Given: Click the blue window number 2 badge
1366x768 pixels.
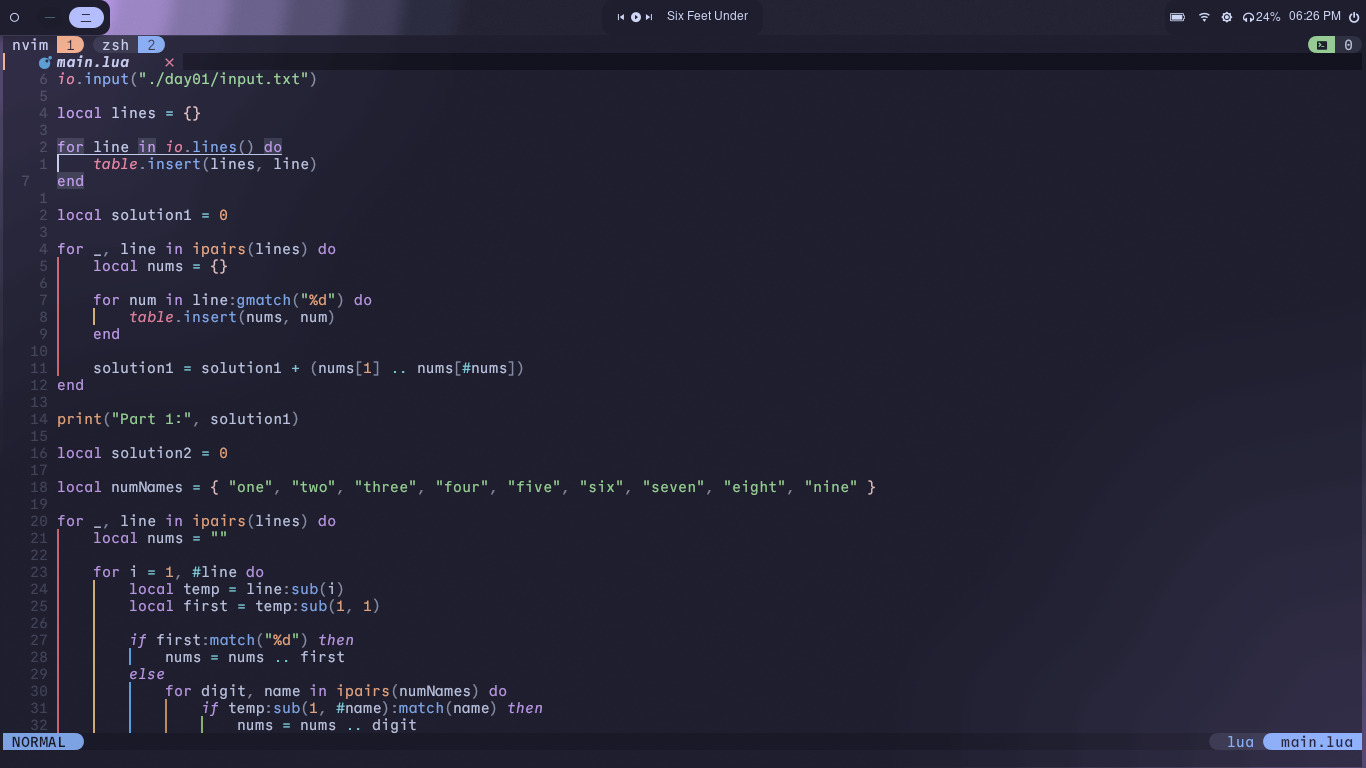Looking at the screenshot, I should 151,45.
